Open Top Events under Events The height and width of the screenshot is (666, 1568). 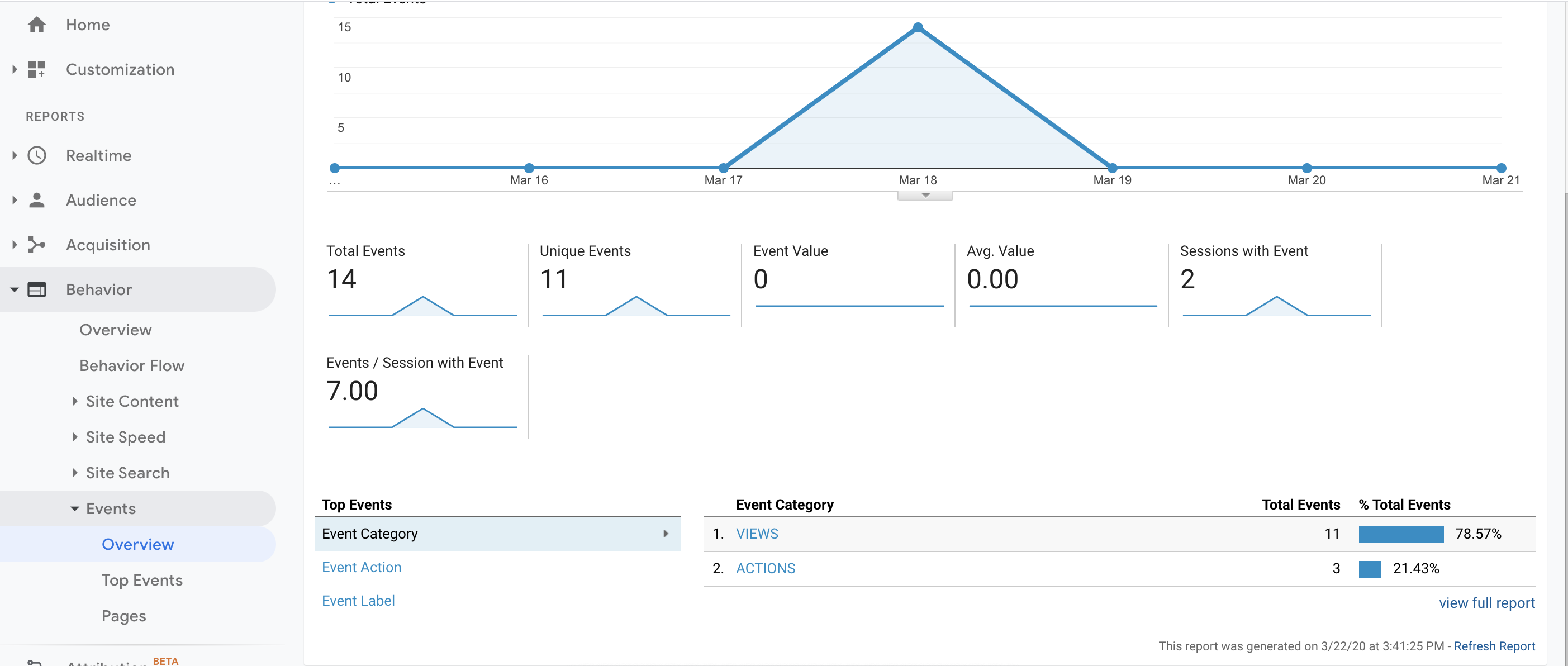click(142, 580)
